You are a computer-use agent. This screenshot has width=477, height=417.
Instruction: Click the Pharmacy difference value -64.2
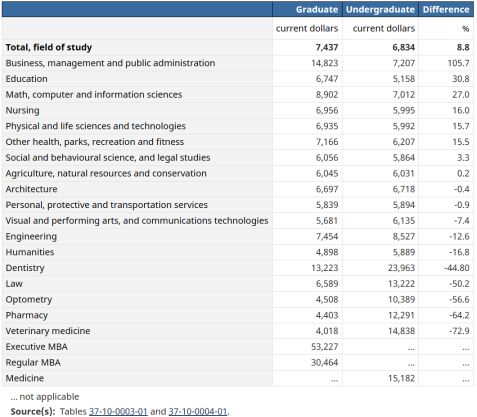tap(459, 315)
